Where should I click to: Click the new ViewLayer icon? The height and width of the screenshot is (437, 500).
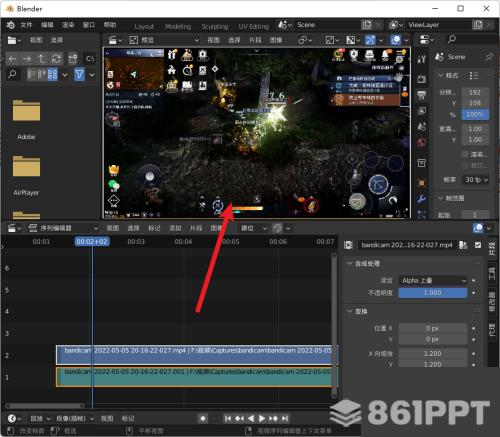click(478, 25)
